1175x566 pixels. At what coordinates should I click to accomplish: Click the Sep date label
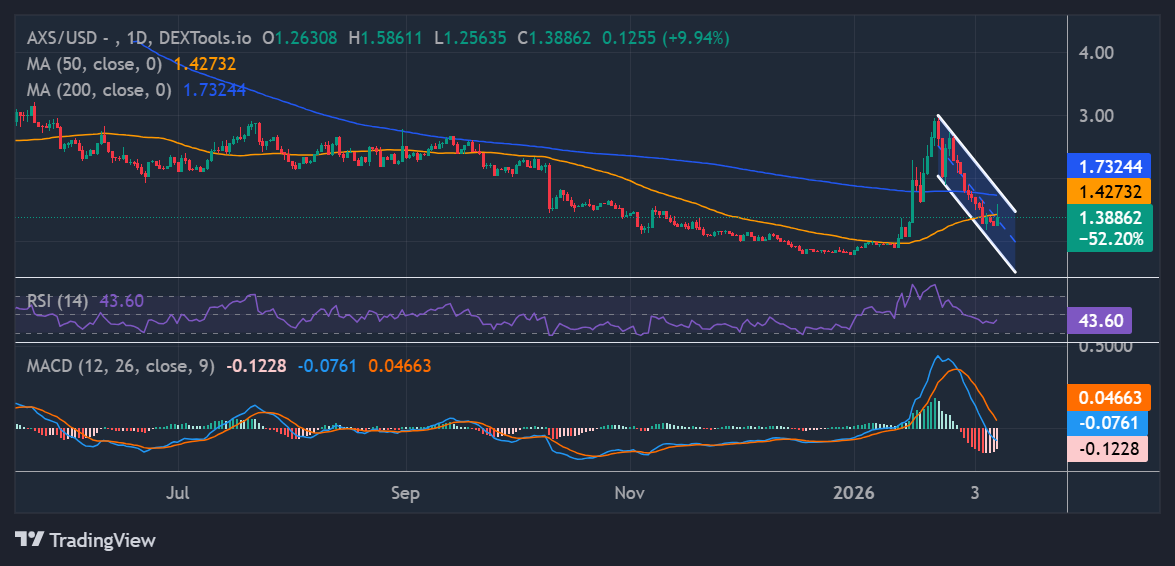[405, 494]
